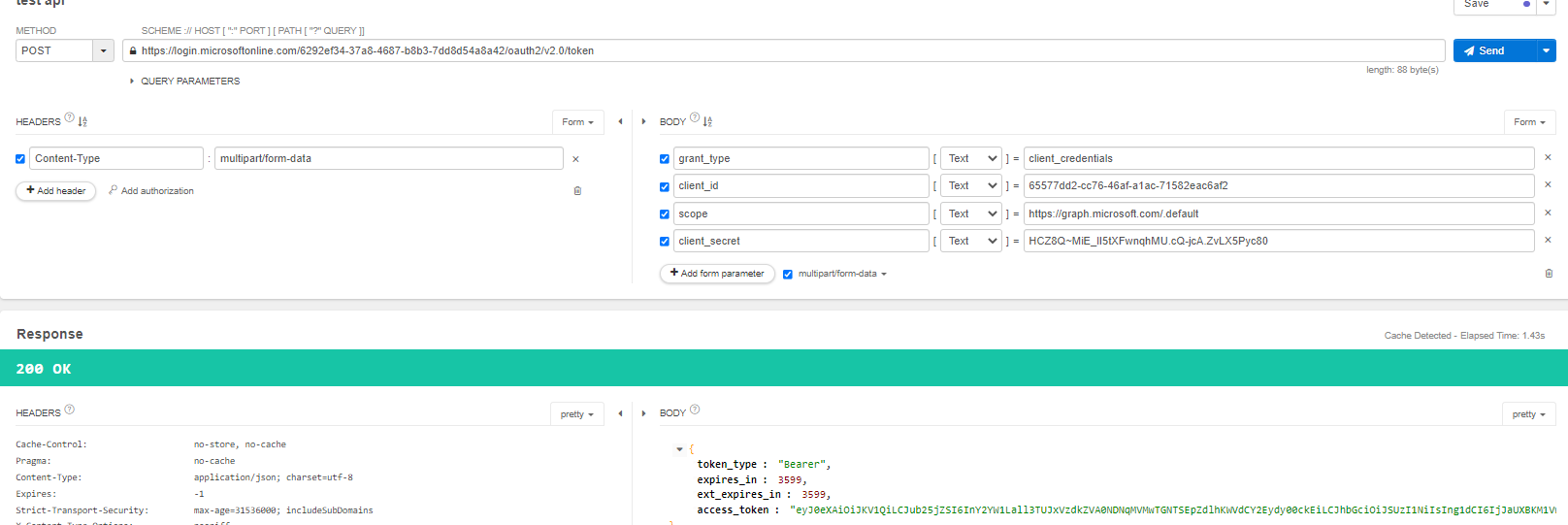Click Add authorization key icon link

coord(151,191)
